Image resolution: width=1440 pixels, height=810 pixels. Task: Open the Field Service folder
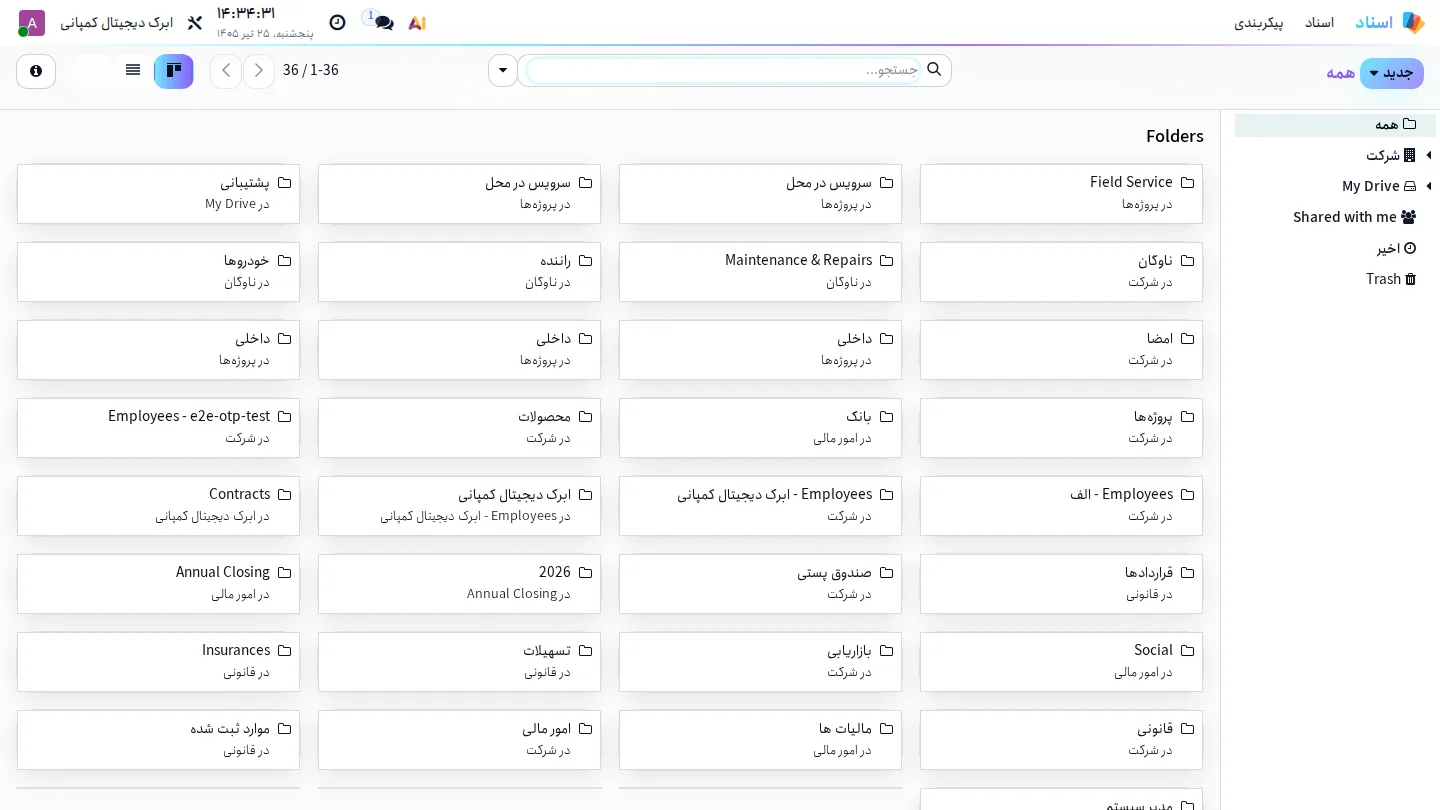coord(1061,194)
